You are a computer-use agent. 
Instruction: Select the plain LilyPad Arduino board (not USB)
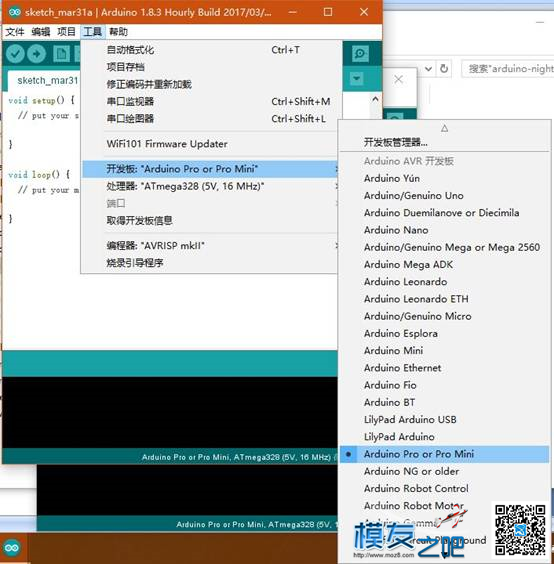444,437
